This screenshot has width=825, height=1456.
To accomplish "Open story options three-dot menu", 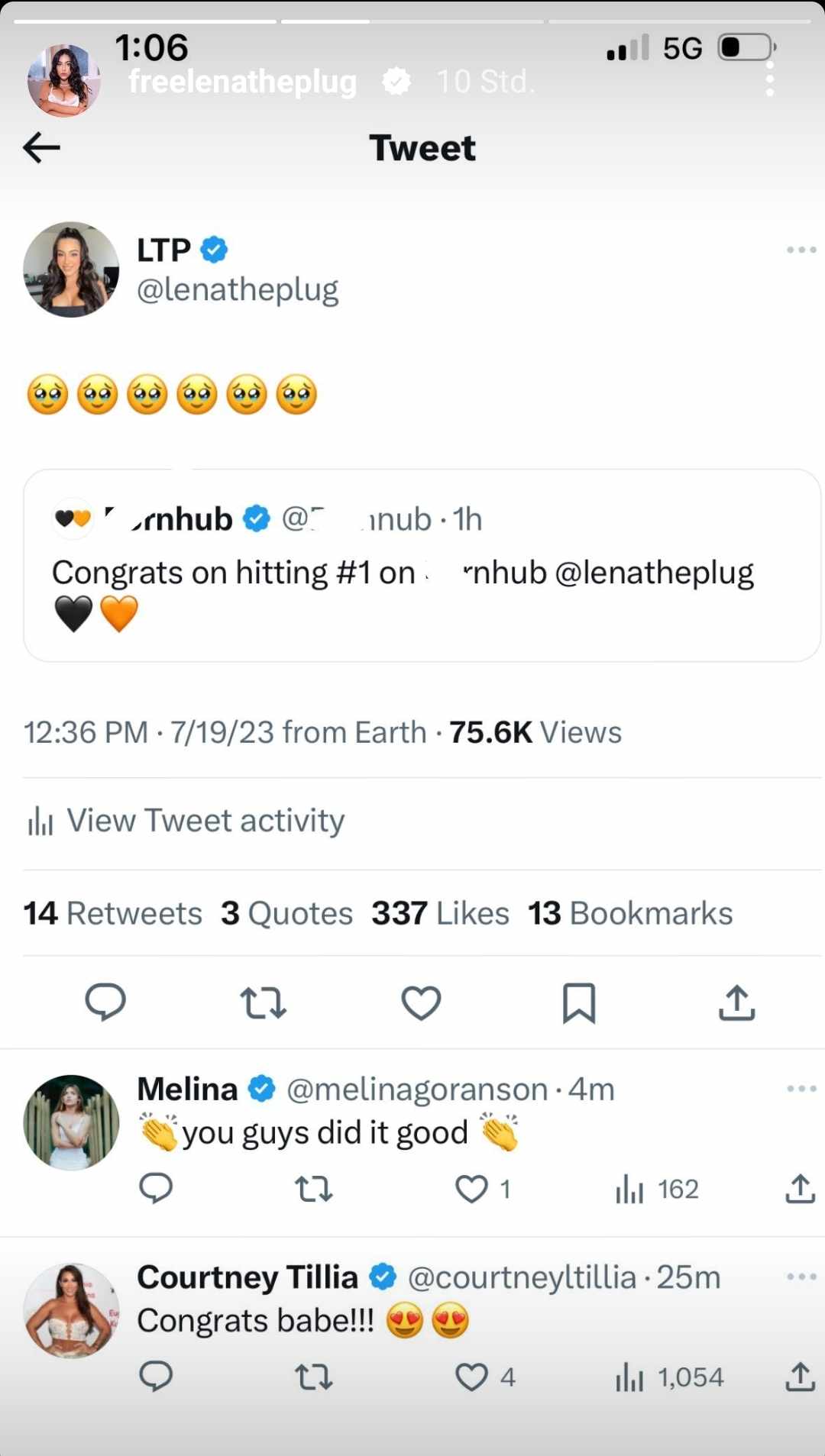I will click(770, 79).
